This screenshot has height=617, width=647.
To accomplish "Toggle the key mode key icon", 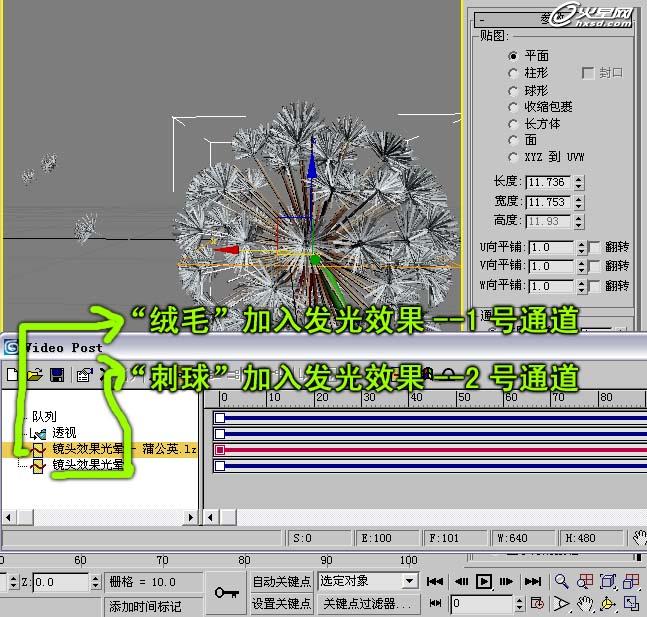I will click(x=226, y=592).
